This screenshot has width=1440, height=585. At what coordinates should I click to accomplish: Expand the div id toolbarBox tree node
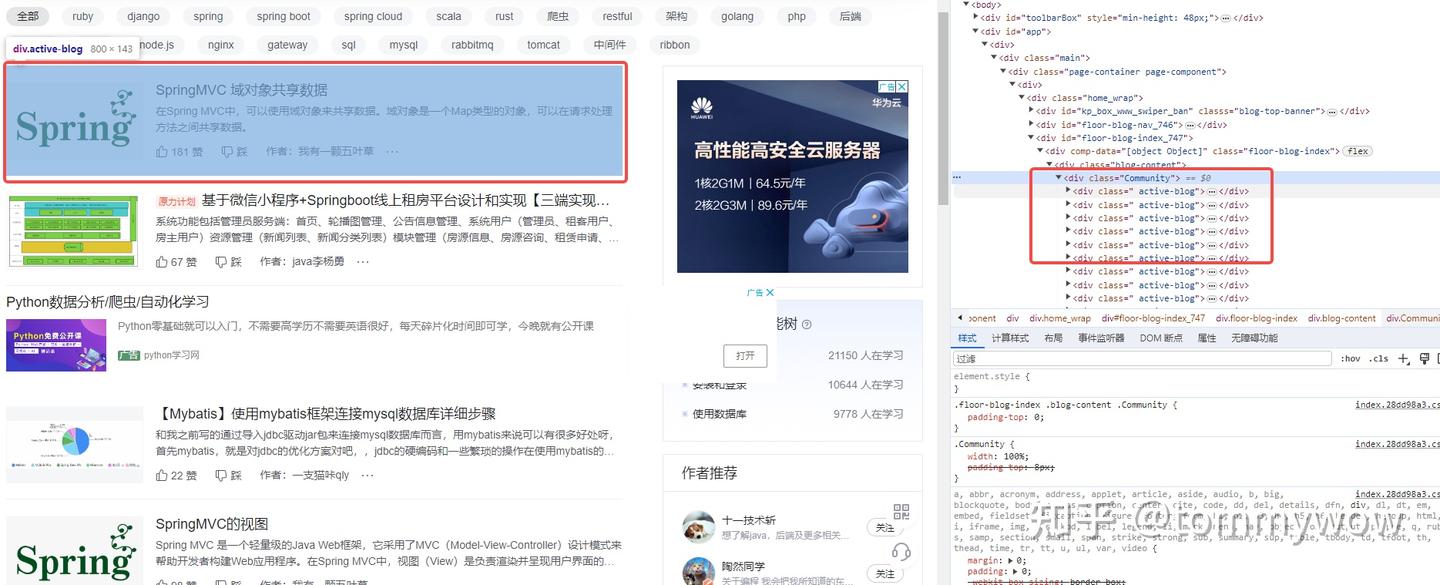click(x=973, y=17)
